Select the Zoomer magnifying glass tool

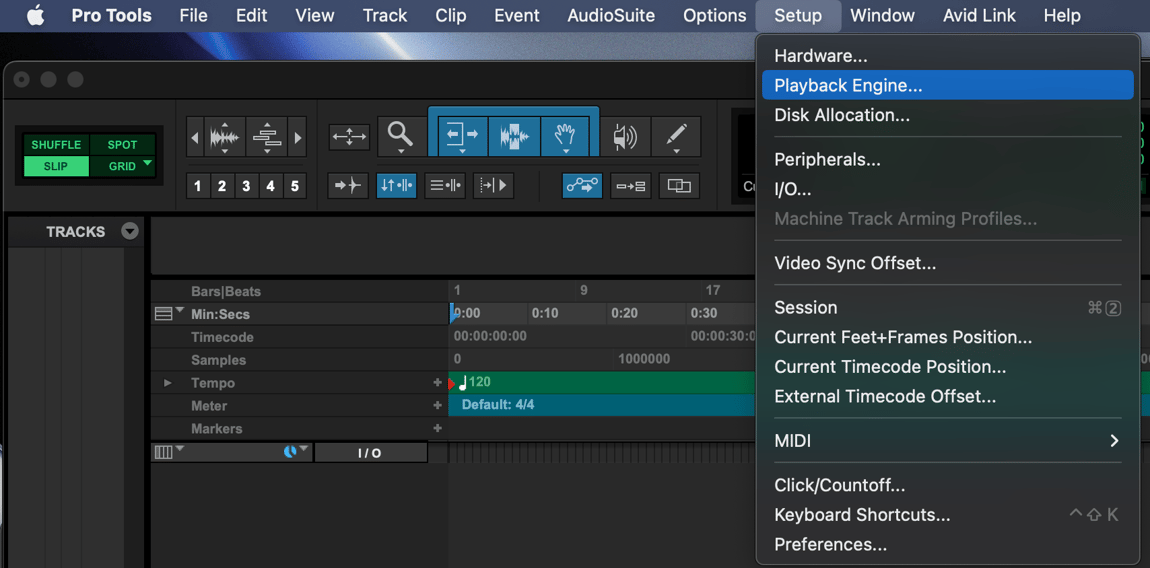click(x=400, y=134)
